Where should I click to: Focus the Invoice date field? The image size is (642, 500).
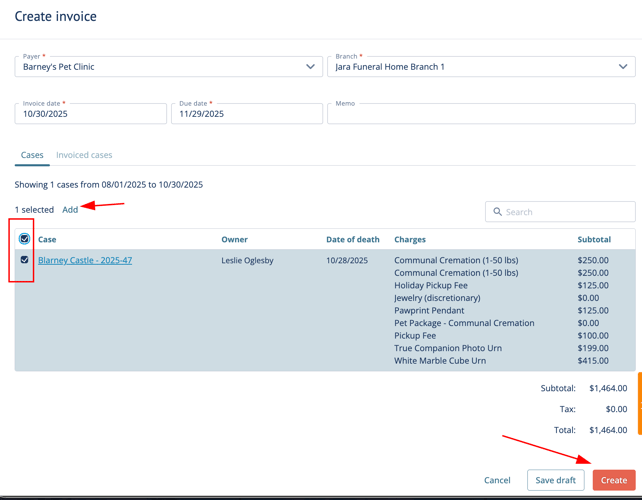pos(90,114)
